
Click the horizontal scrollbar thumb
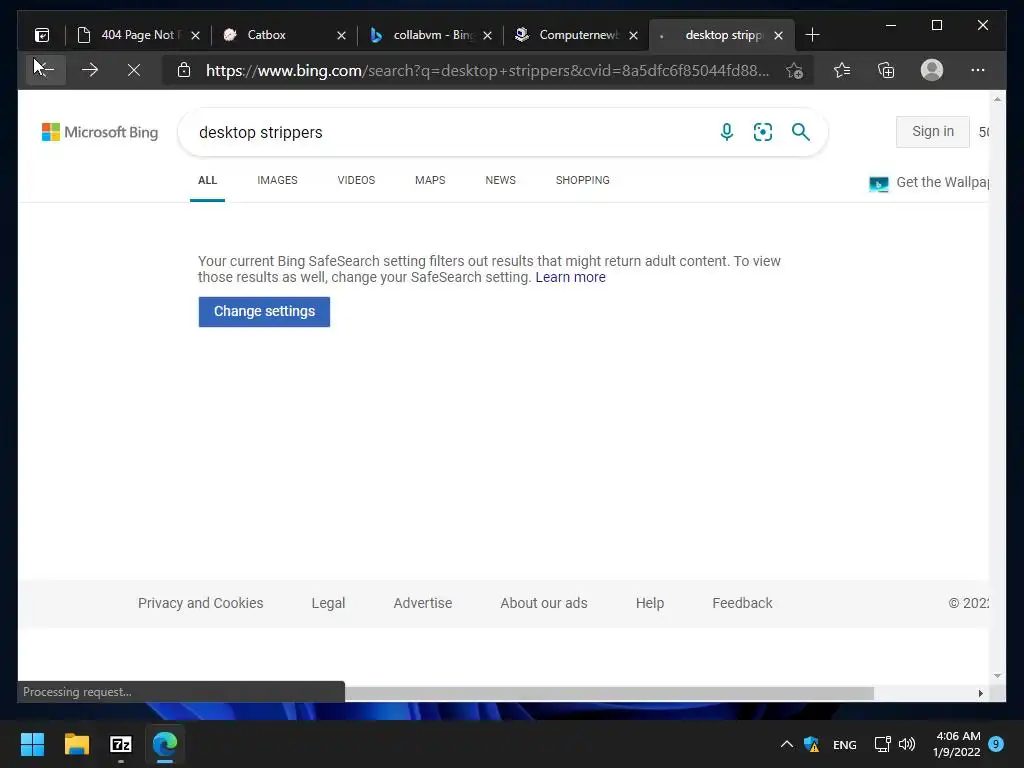click(x=609, y=693)
